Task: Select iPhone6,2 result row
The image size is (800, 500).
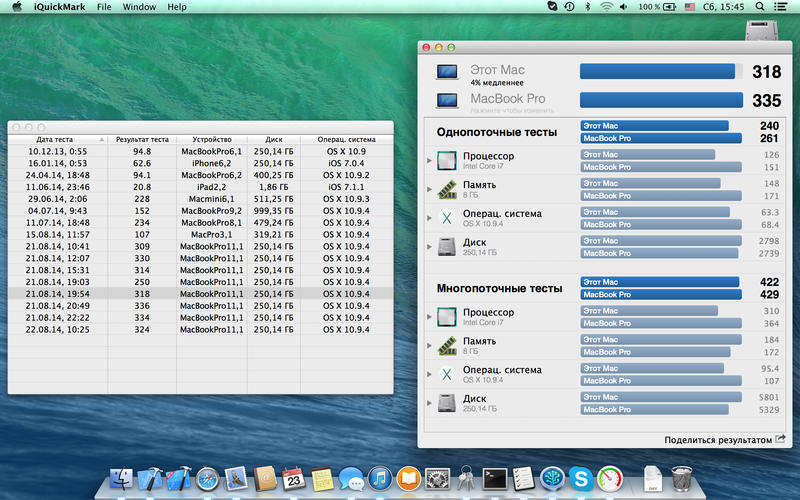Action: point(201,163)
